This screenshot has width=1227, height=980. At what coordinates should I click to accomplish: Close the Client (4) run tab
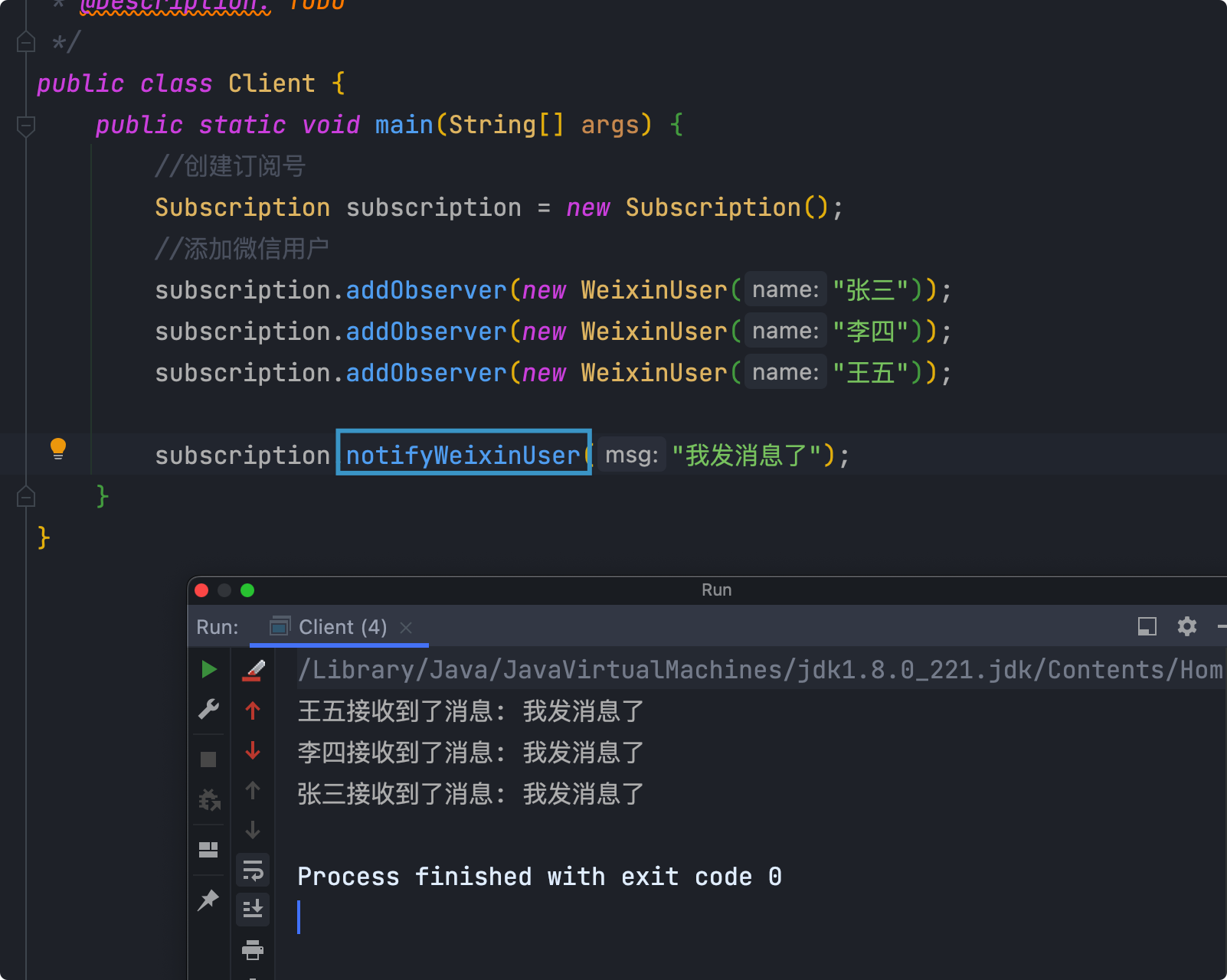coord(406,628)
